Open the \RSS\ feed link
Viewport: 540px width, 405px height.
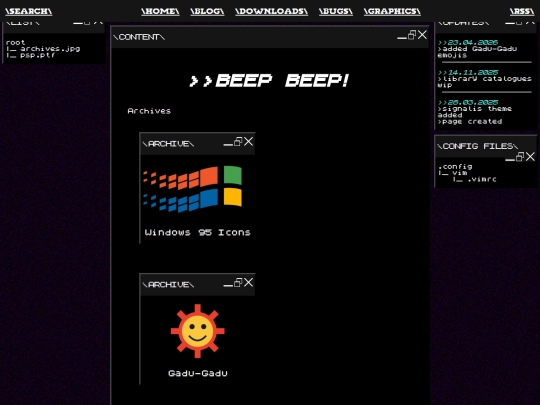pos(522,11)
